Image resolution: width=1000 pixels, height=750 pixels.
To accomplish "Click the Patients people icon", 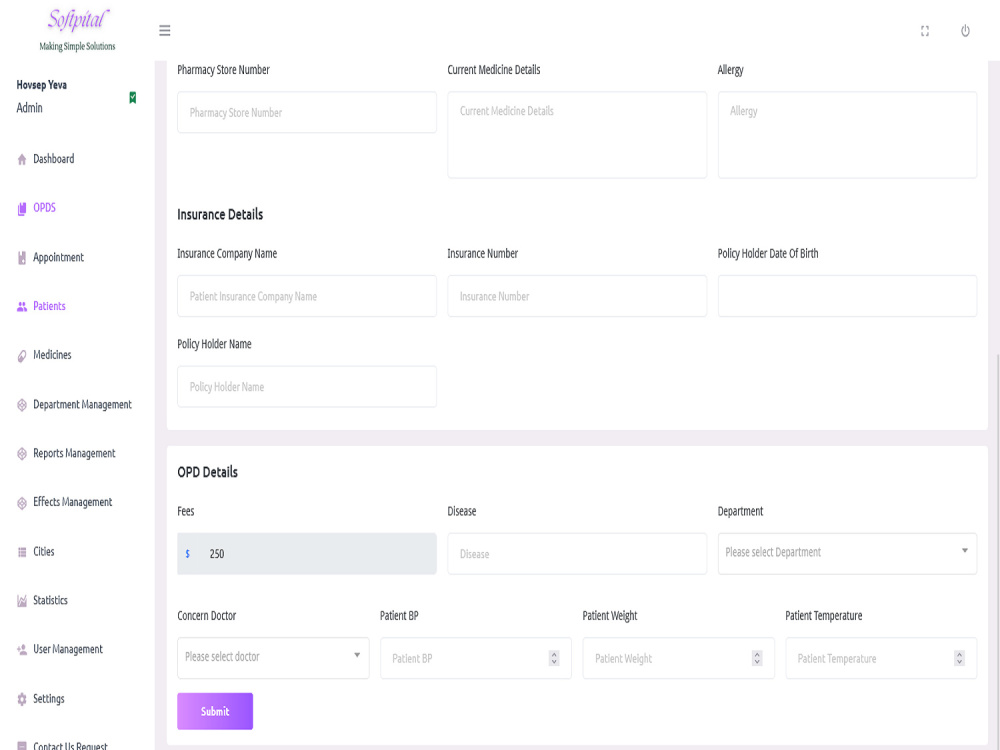I will [x=22, y=307].
